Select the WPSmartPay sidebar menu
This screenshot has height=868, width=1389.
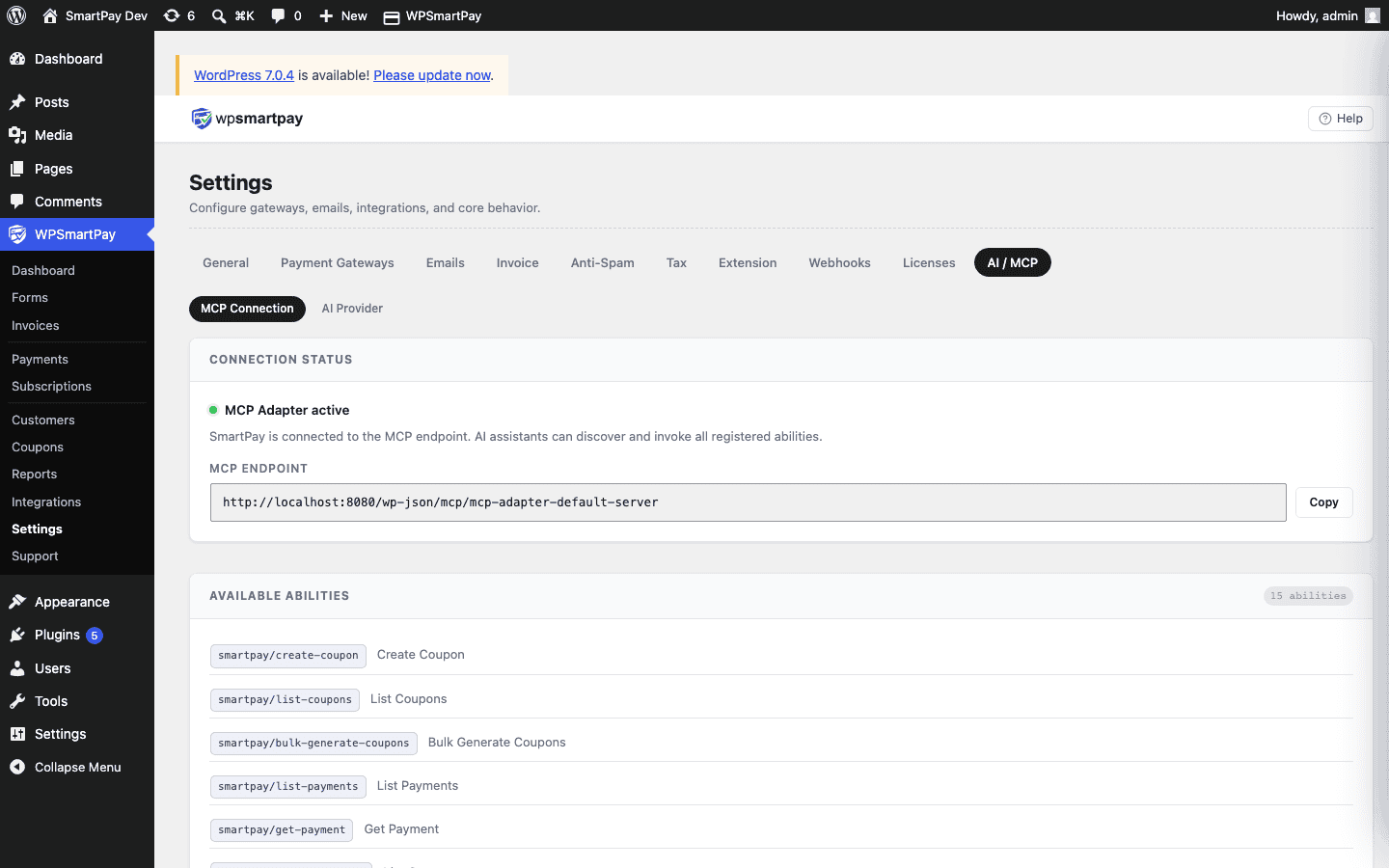click(x=77, y=234)
